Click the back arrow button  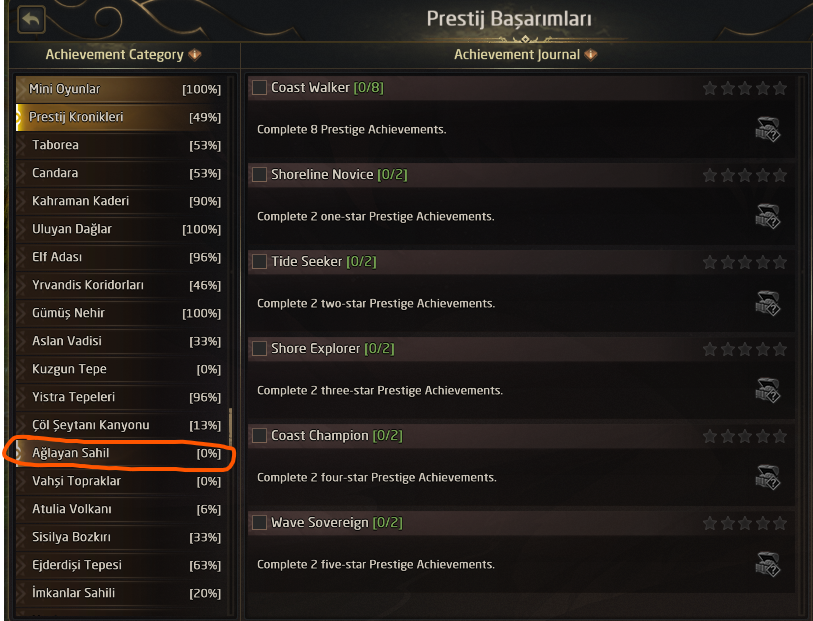coord(32,19)
